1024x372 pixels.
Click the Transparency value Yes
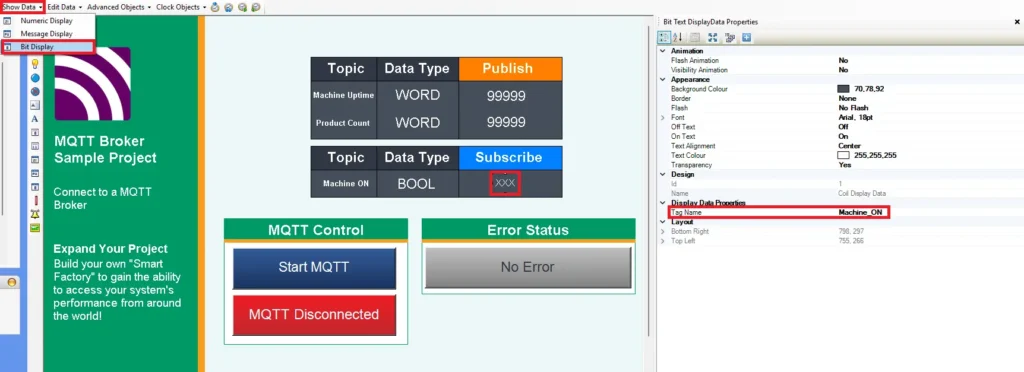pos(844,165)
